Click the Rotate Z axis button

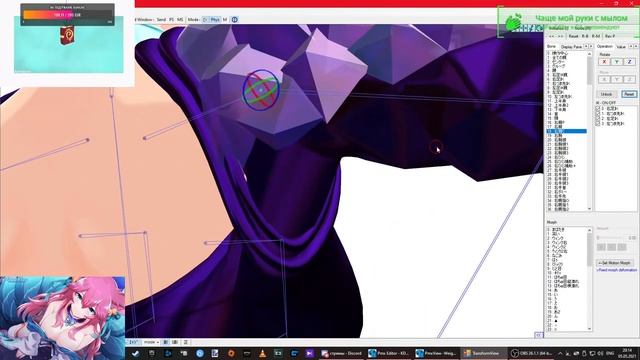629,62
